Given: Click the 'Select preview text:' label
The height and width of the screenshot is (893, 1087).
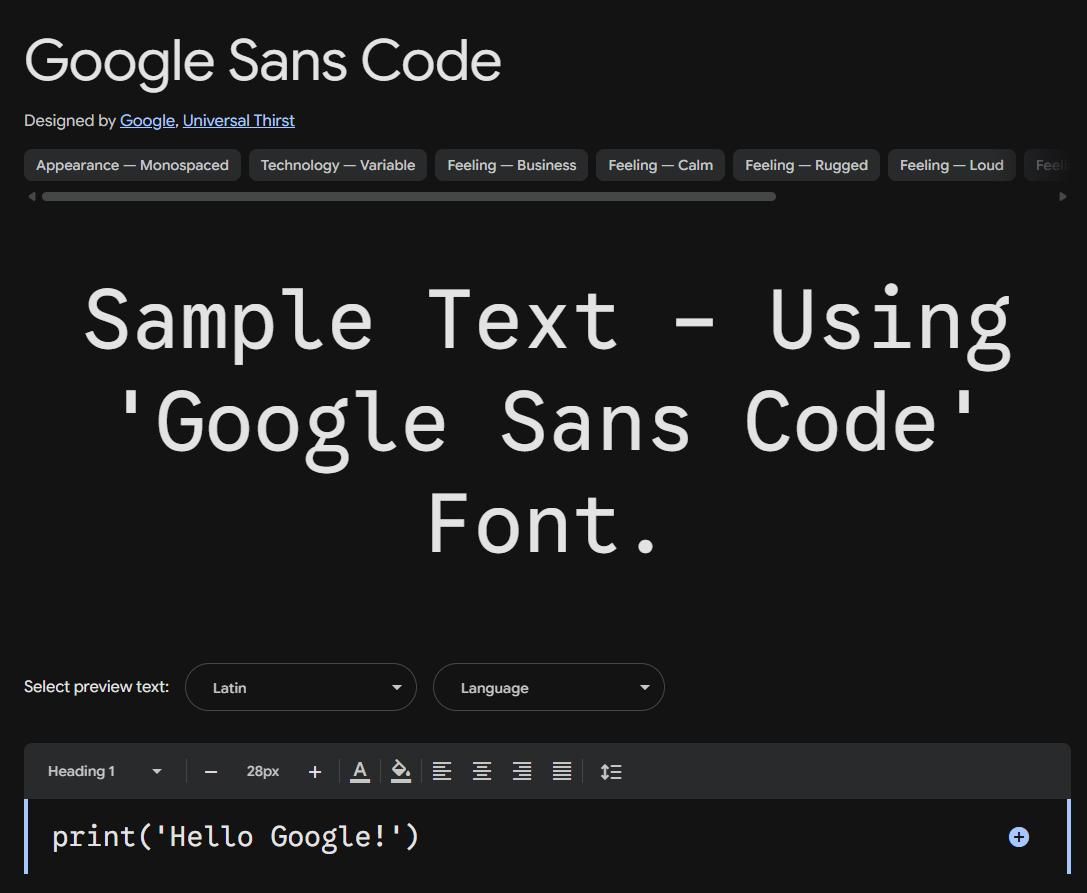Looking at the screenshot, I should coord(96,687).
